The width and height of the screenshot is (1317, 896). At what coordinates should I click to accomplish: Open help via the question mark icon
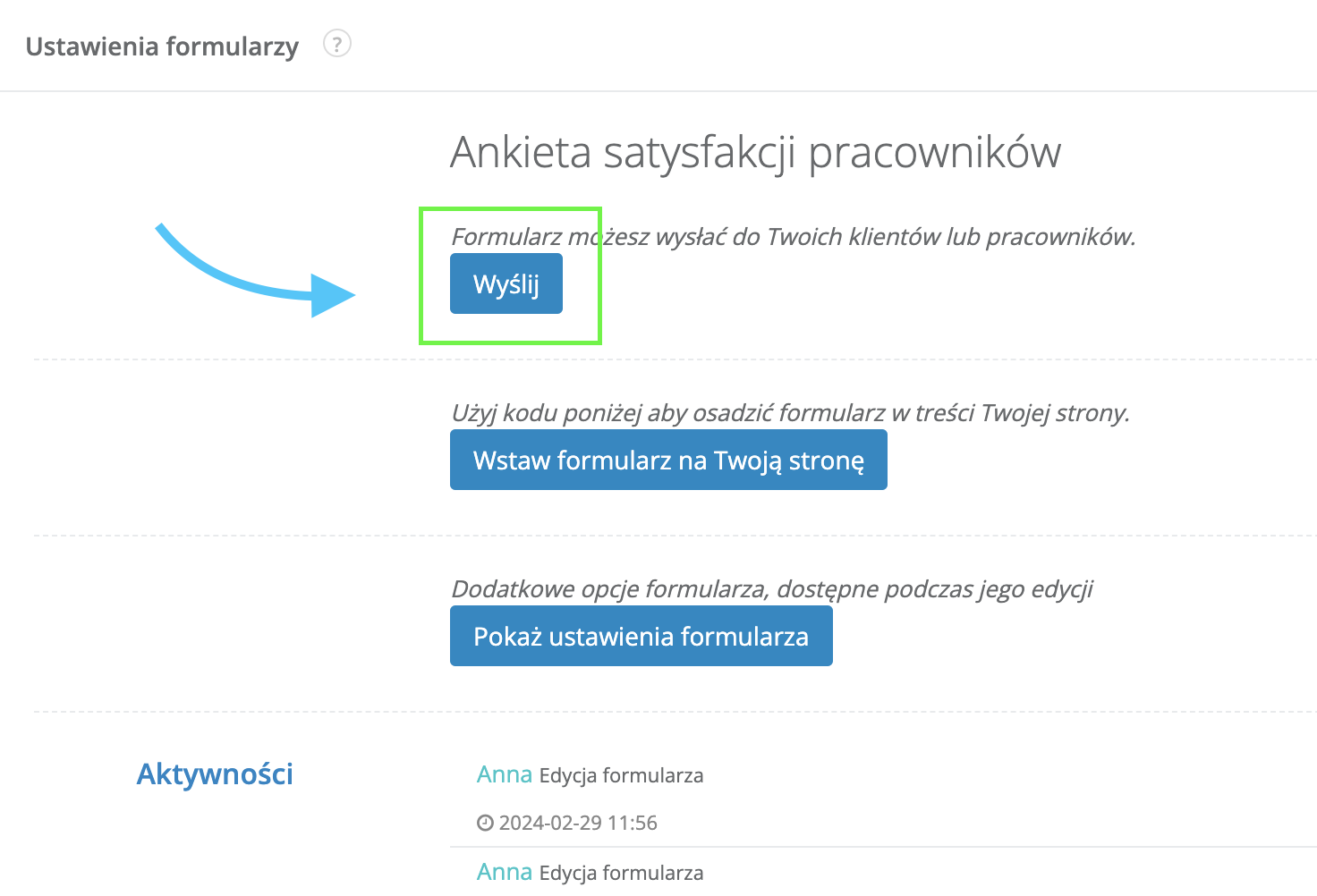point(337,44)
